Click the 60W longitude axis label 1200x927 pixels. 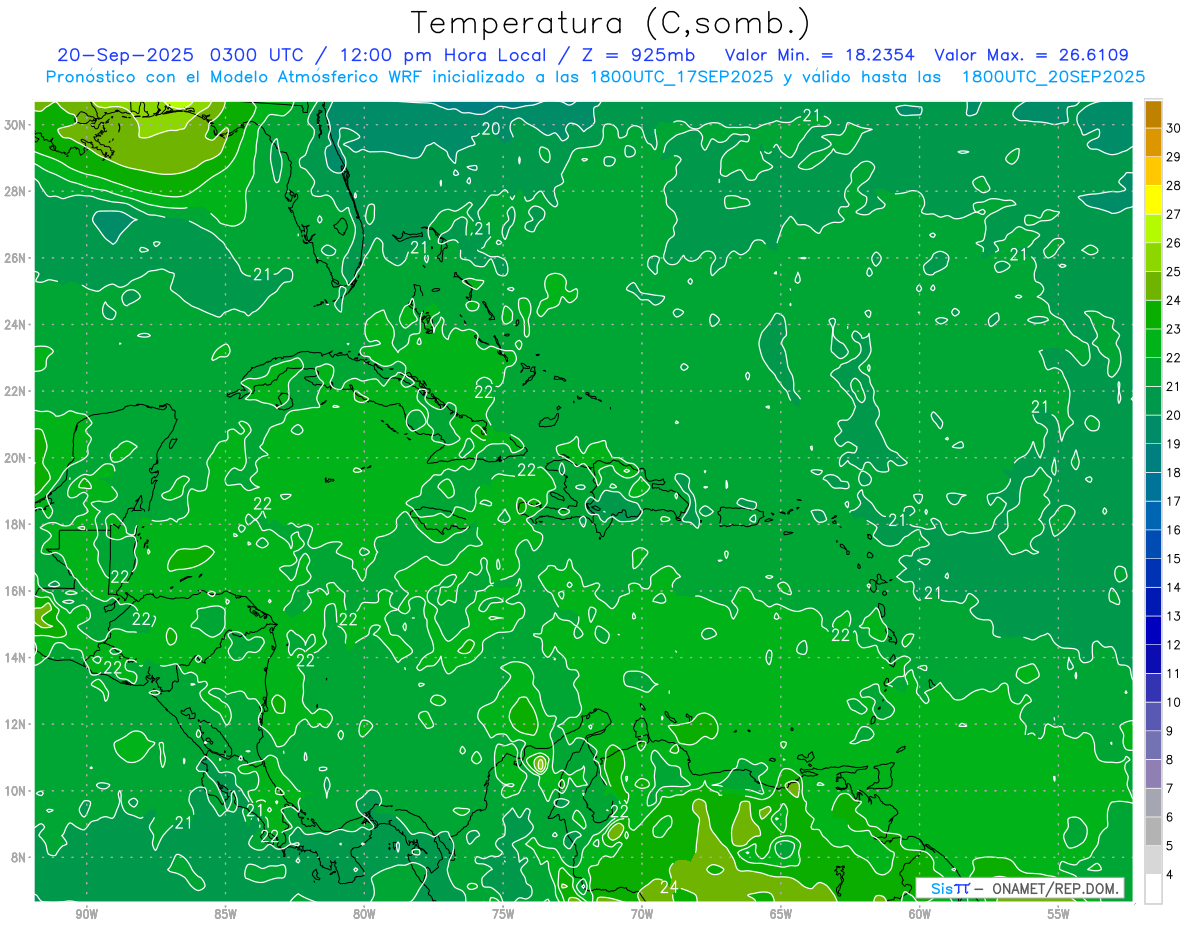(x=920, y=914)
